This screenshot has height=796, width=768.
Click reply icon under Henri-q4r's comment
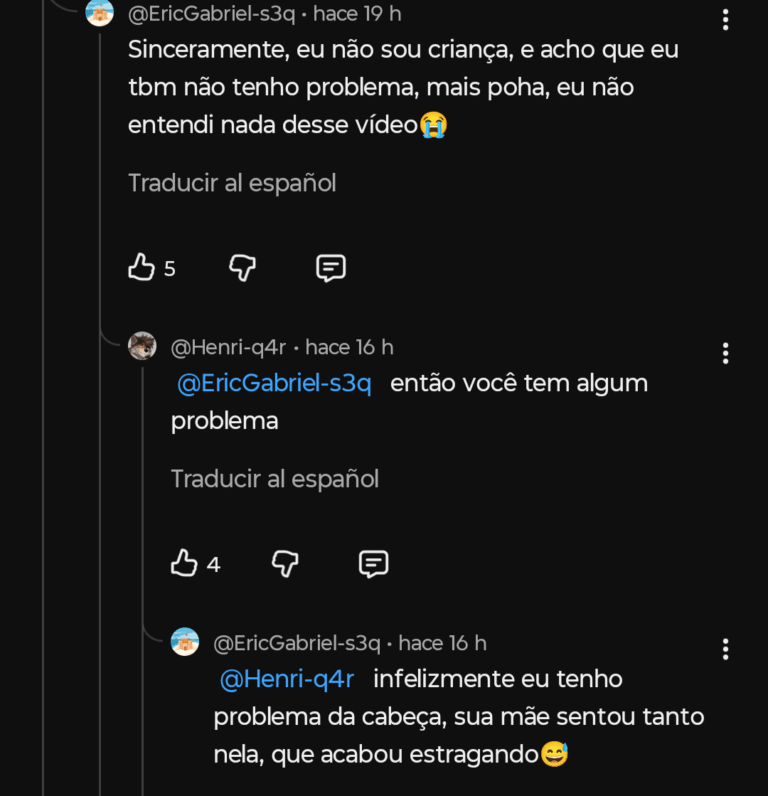(373, 564)
